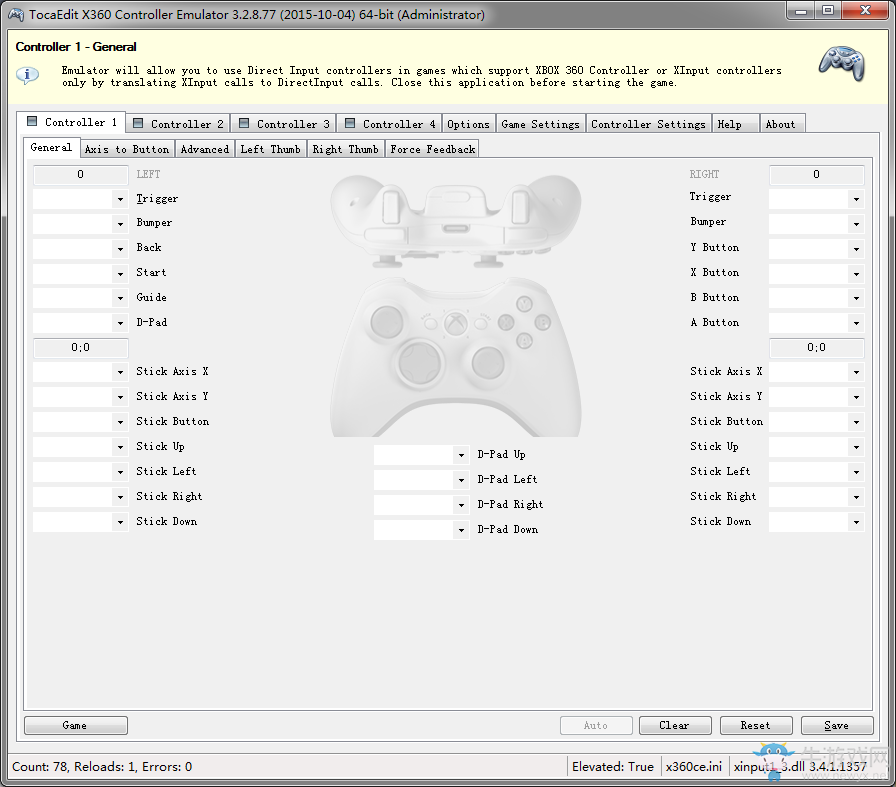896x787 pixels.
Task: Open the About tab
Action: pos(782,123)
